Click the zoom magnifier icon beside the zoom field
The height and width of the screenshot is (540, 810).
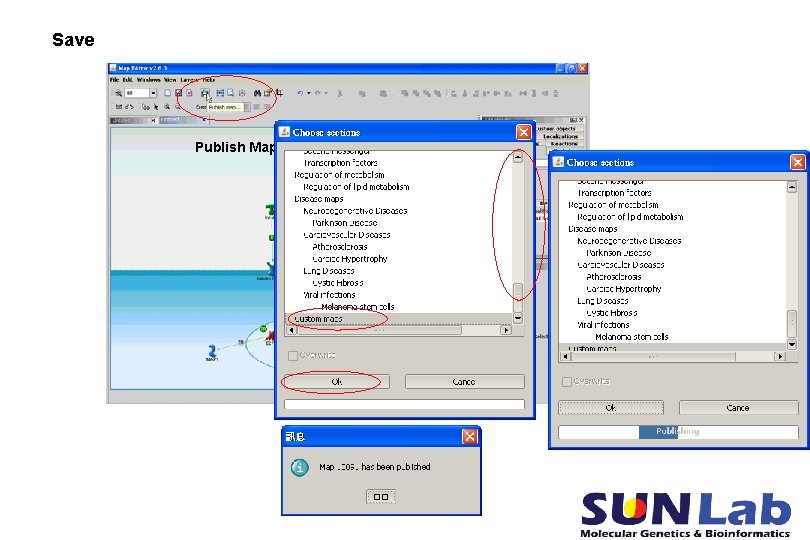[119, 93]
